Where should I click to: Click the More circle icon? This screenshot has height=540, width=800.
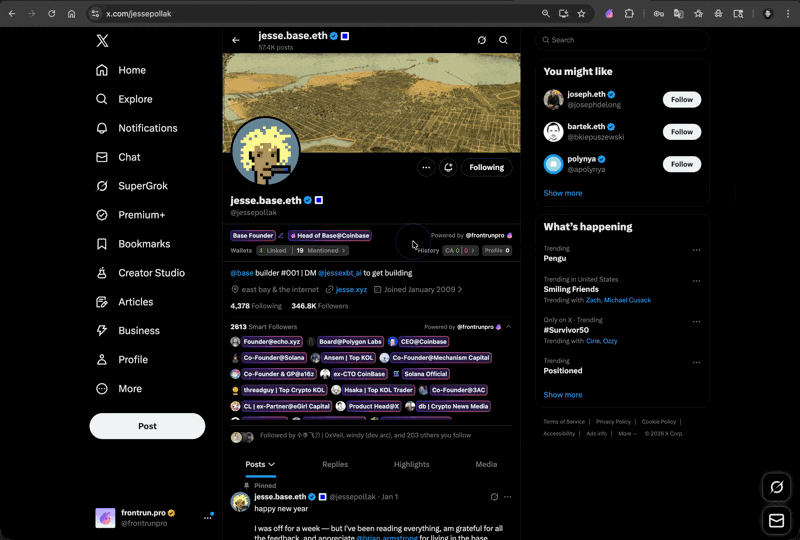coord(102,388)
